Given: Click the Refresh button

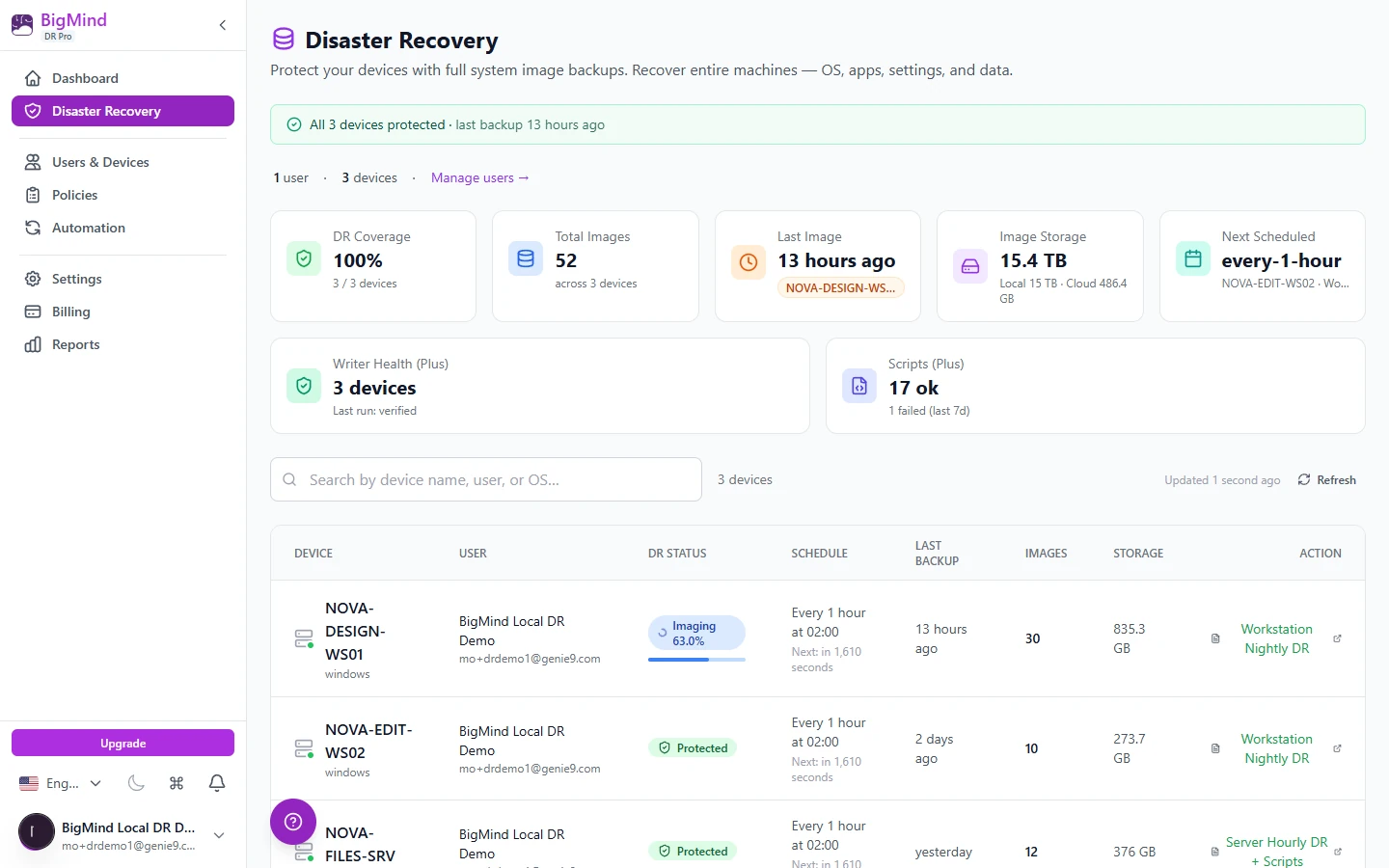Looking at the screenshot, I should (1327, 479).
